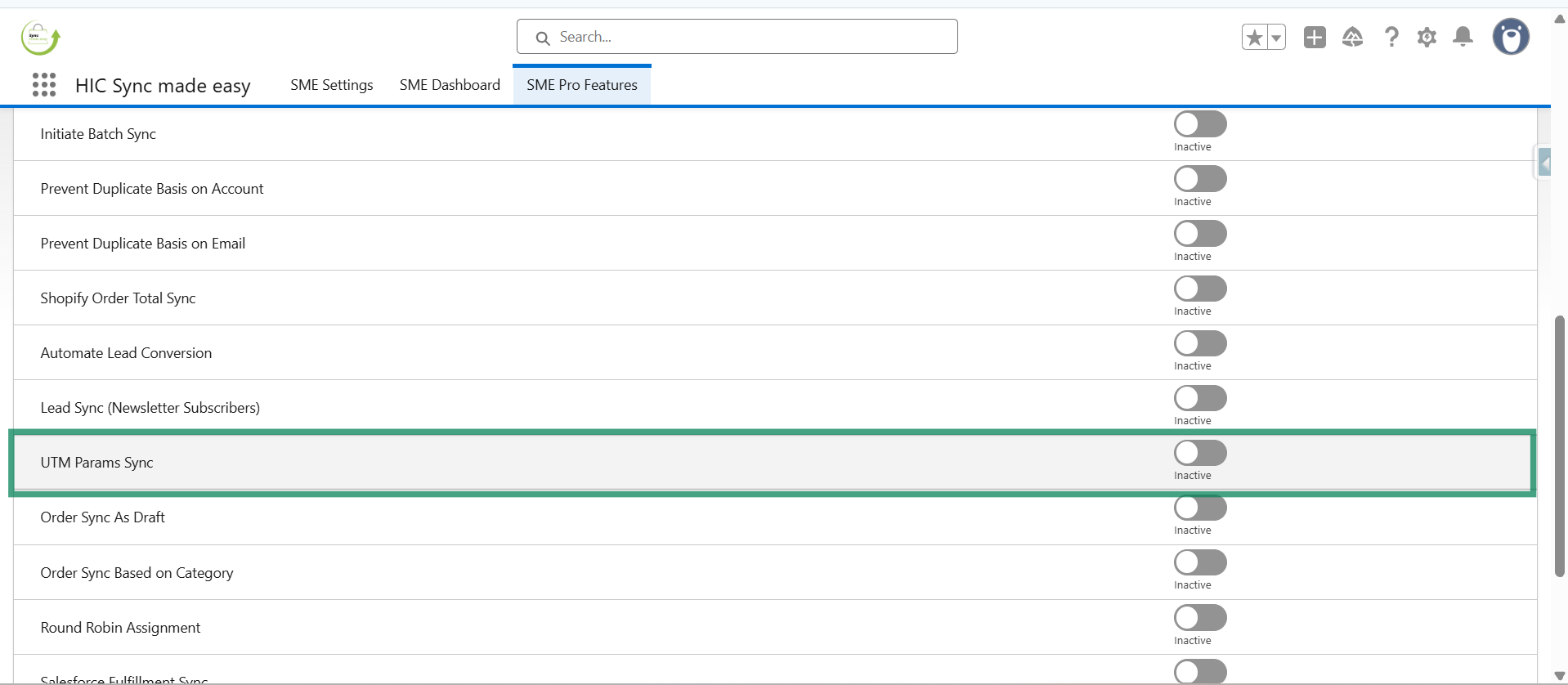This screenshot has width=1568, height=685.
Task: Enable the UTM Params Sync toggle
Action: tap(1200, 453)
